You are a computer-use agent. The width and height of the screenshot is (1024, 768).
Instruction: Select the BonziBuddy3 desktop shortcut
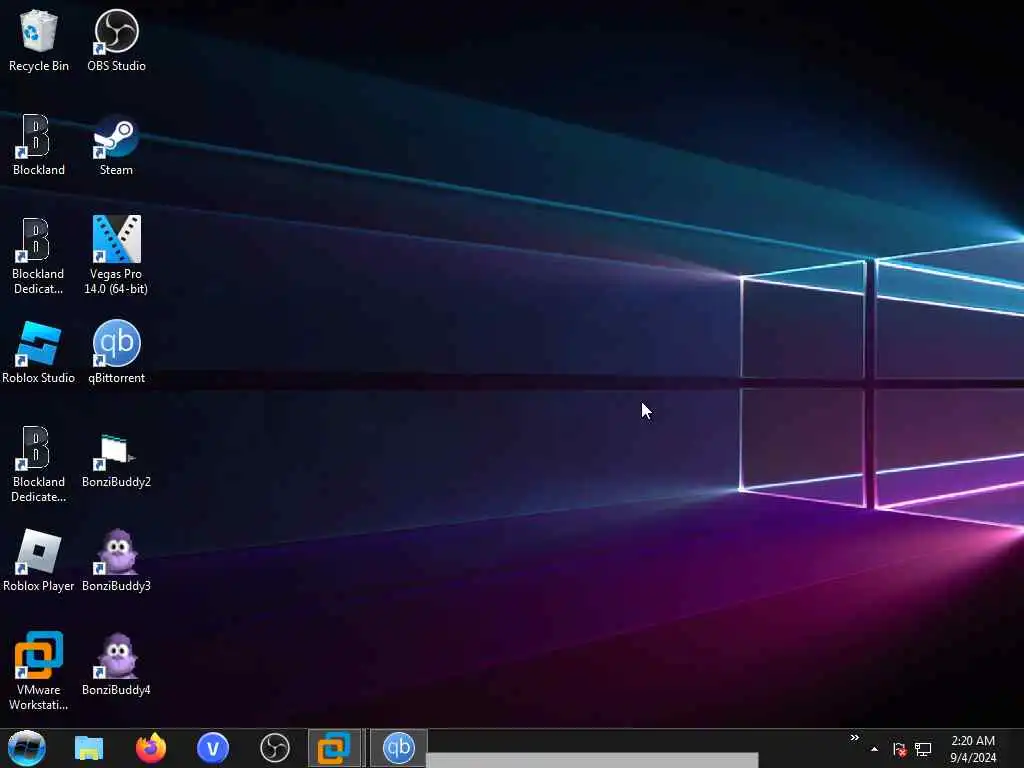pyautogui.click(x=116, y=561)
